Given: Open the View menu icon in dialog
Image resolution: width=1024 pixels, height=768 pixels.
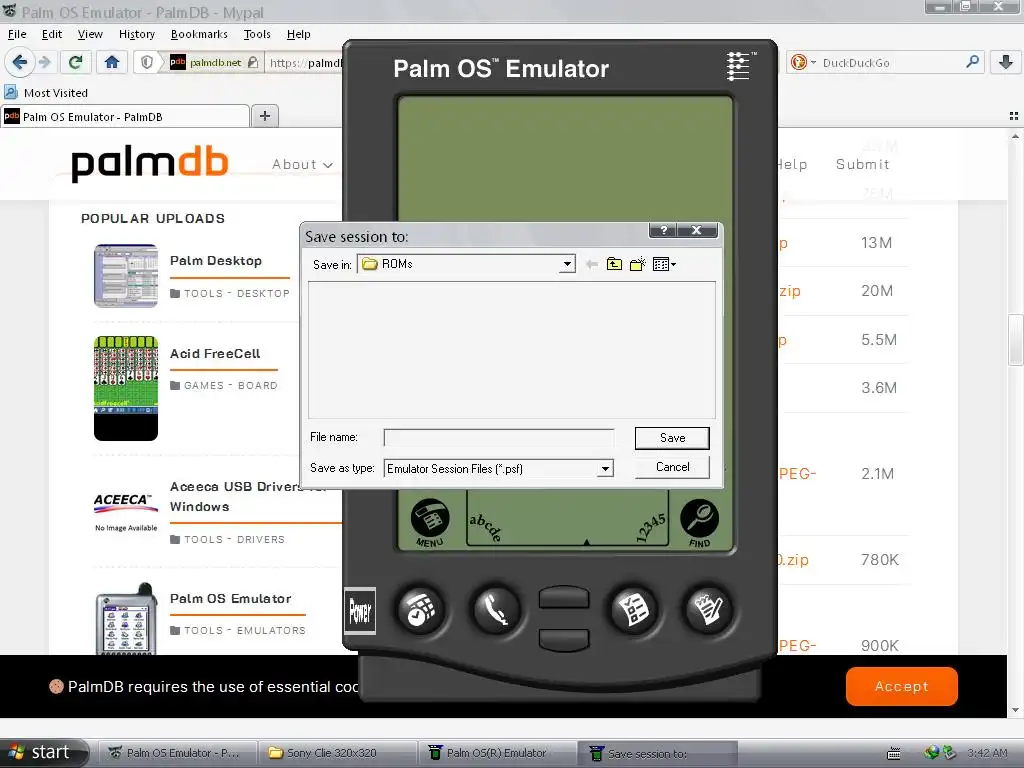Looking at the screenshot, I should pyautogui.click(x=664, y=264).
